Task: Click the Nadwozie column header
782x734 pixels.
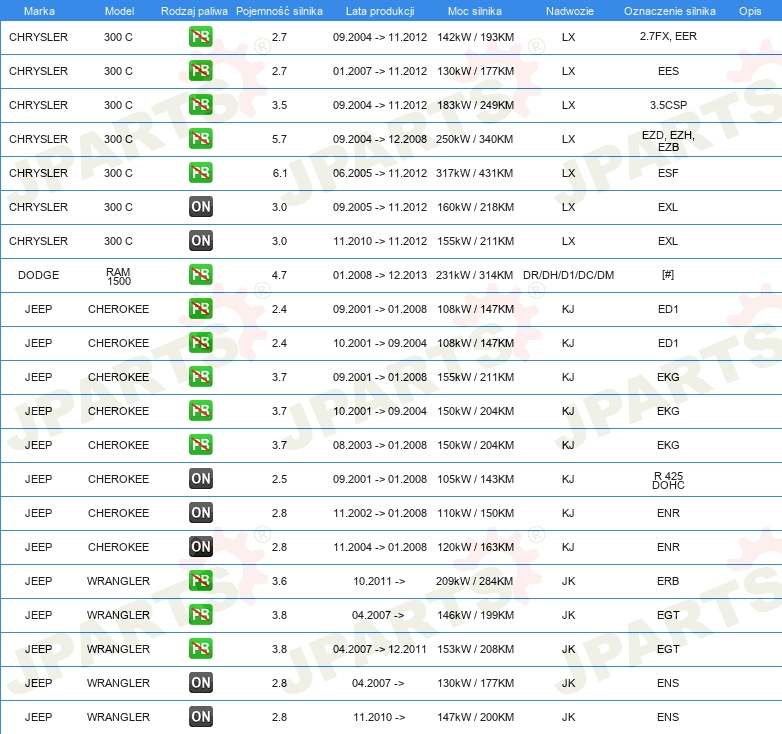Action: [x=570, y=11]
